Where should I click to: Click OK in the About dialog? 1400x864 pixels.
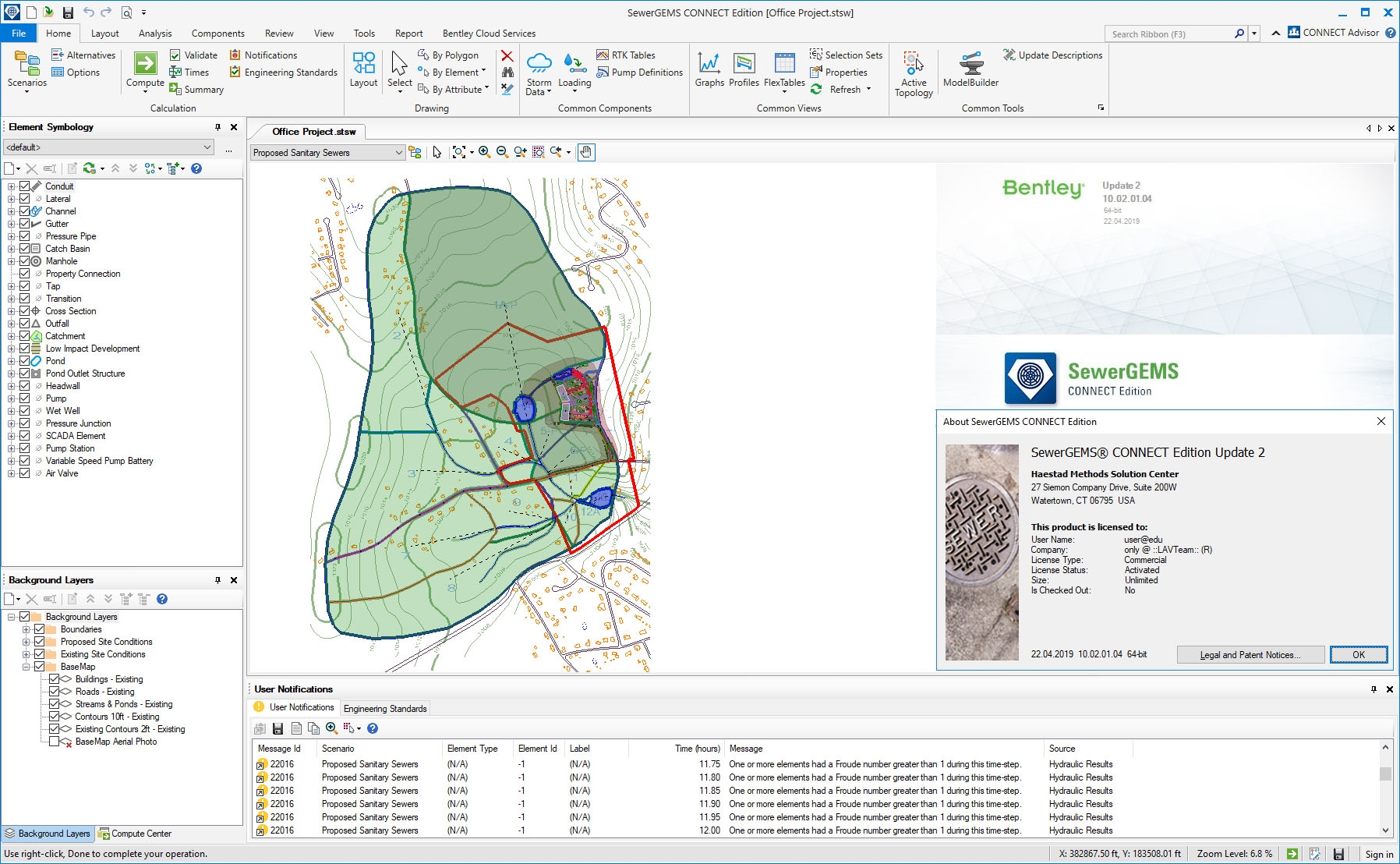(x=1359, y=655)
